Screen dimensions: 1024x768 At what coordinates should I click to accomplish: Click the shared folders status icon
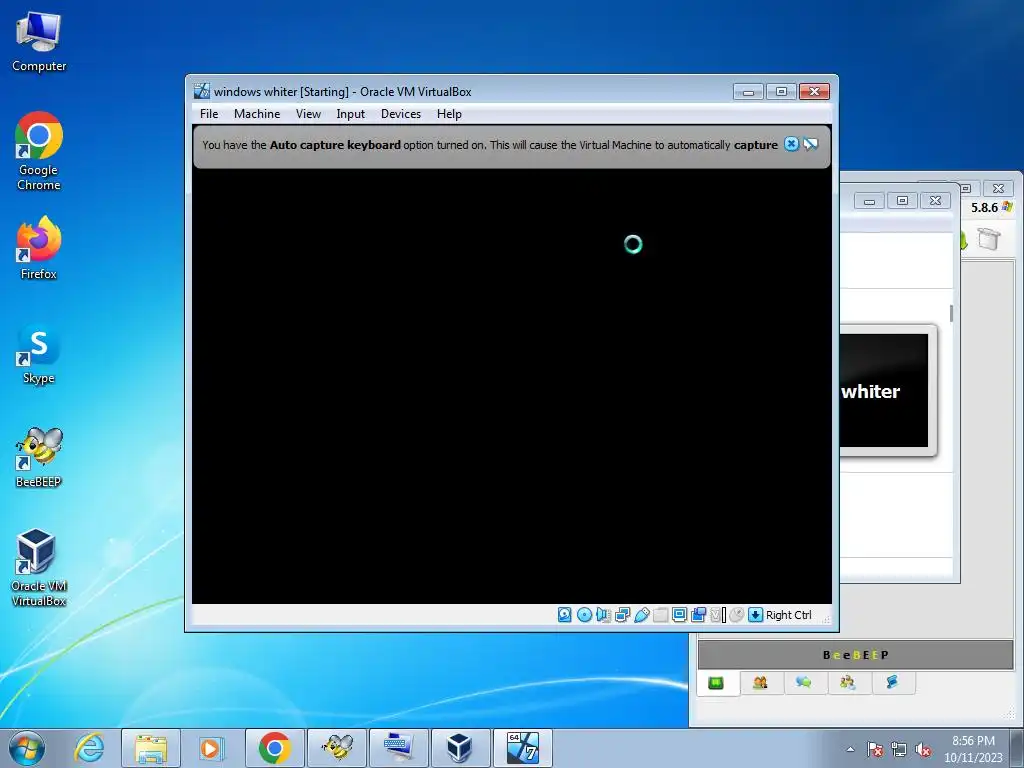click(x=660, y=615)
